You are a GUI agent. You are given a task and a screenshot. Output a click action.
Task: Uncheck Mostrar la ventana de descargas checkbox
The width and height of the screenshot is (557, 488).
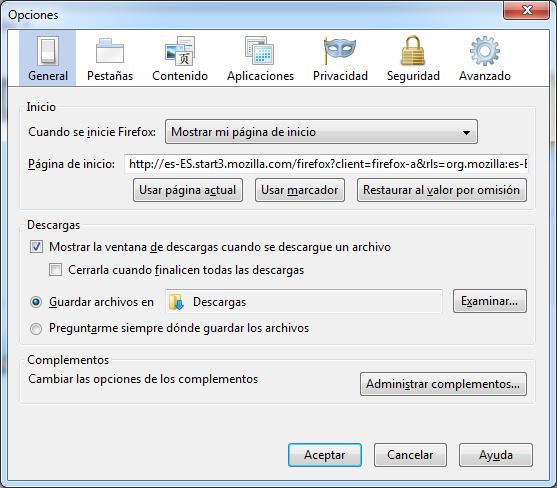tap(36, 246)
